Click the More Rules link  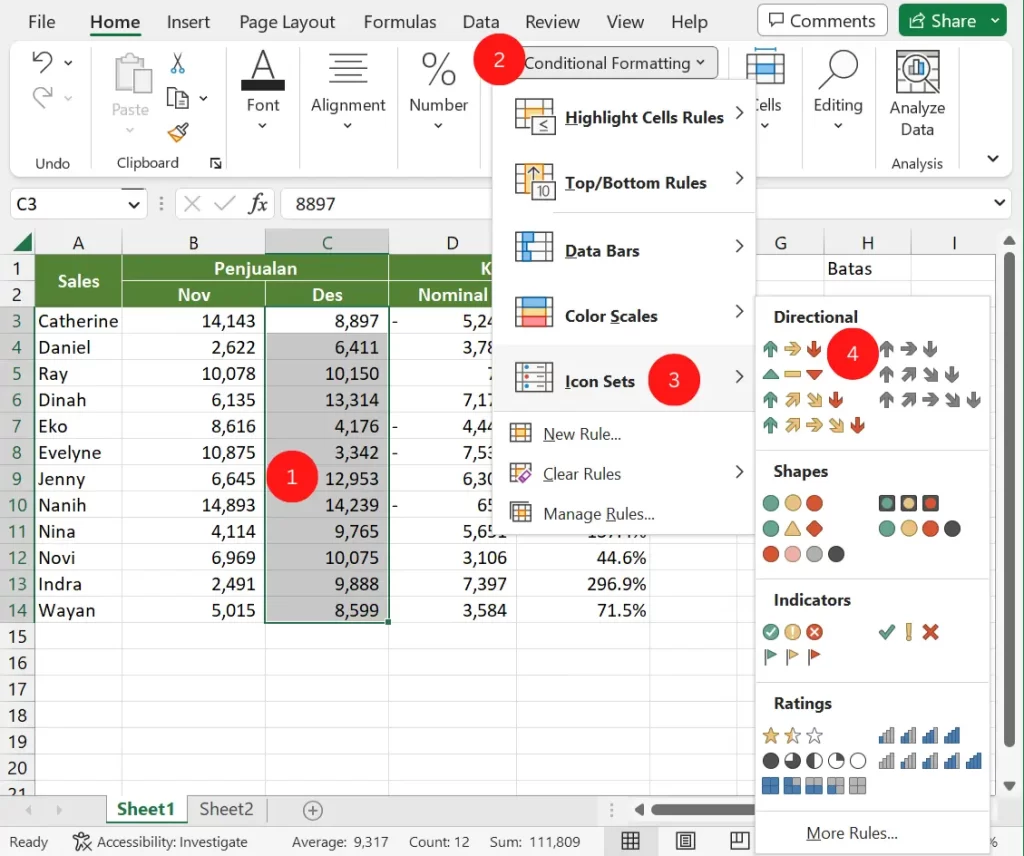point(851,833)
